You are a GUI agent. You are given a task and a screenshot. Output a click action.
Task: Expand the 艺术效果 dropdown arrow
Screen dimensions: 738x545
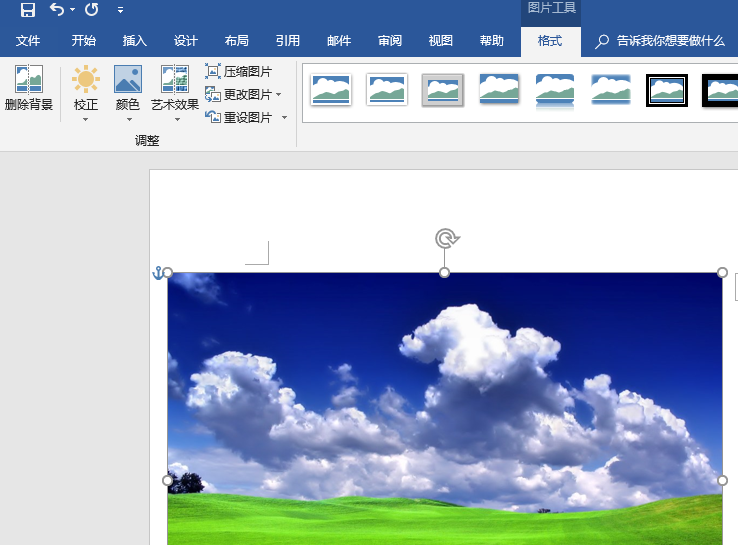(177, 120)
